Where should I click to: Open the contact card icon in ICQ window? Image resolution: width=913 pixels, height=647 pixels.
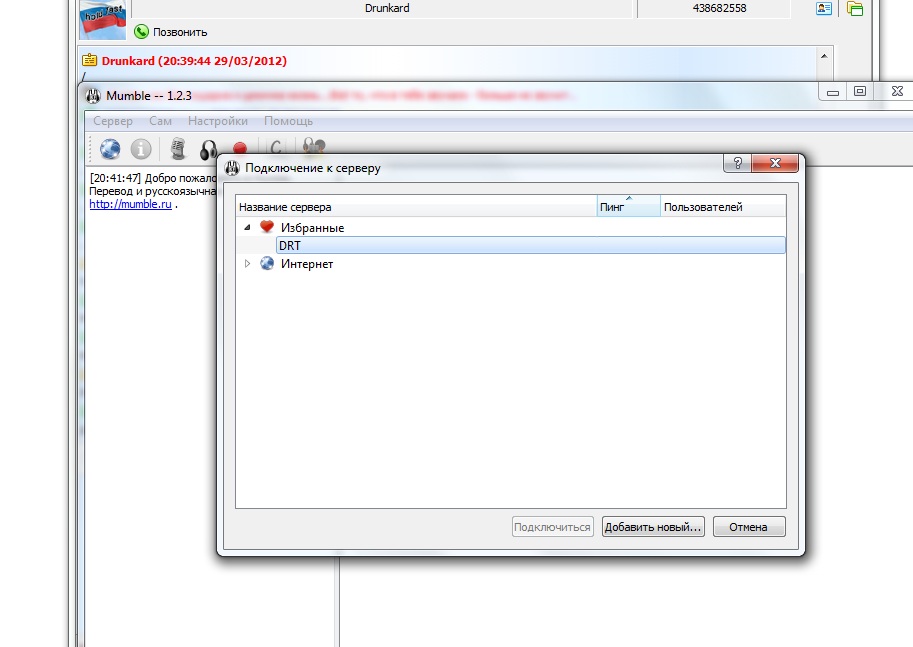(824, 8)
